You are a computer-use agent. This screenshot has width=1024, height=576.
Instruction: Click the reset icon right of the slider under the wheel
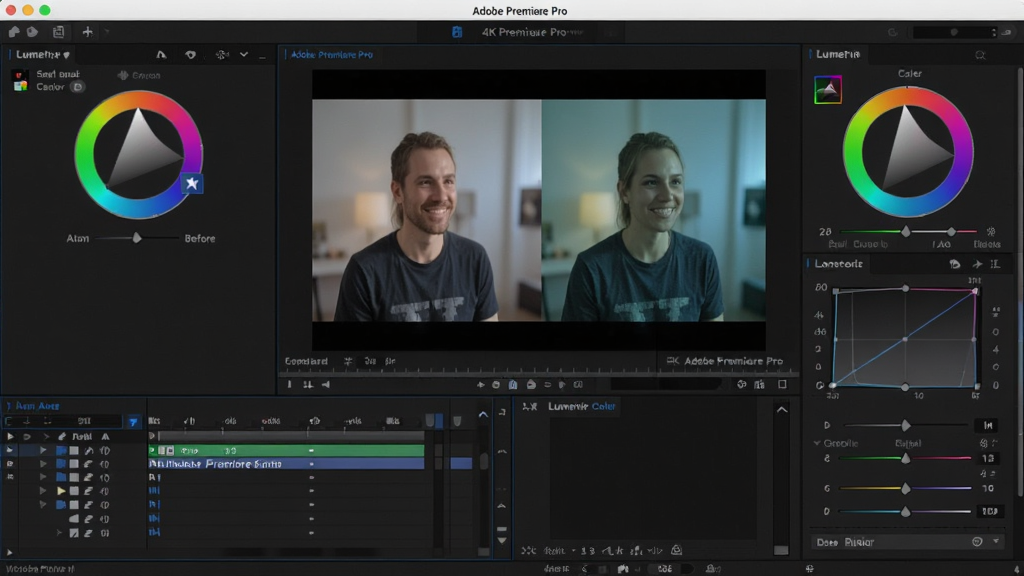(x=991, y=231)
